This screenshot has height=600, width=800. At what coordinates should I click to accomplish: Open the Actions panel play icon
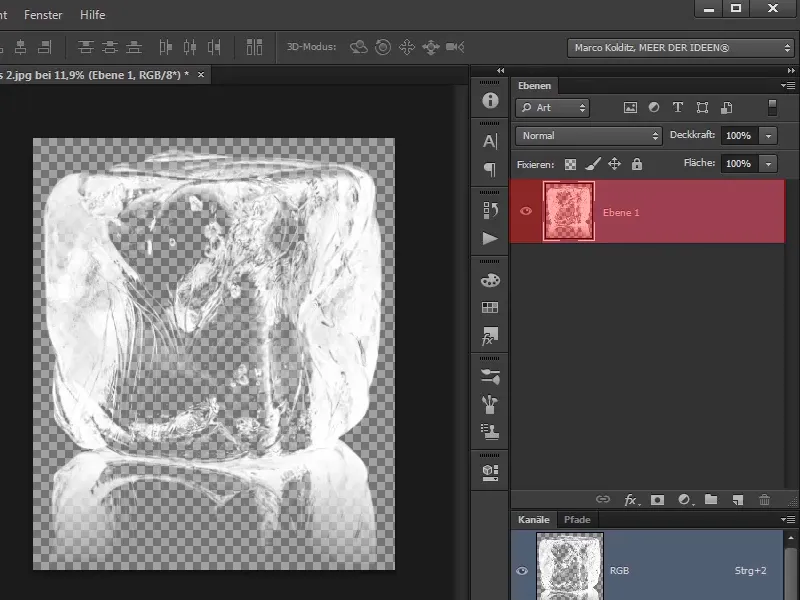click(x=490, y=238)
